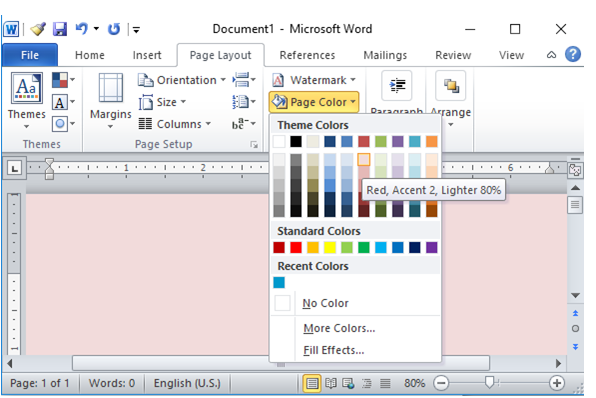Save the document with the floppy icon
The image size is (596, 398).
click(x=60, y=29)
